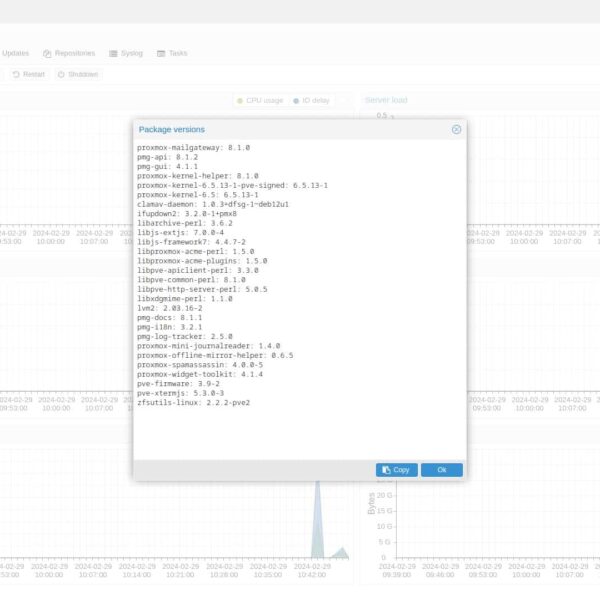
Task: Close the Package versions dialog
Action: tap(456, 129)
